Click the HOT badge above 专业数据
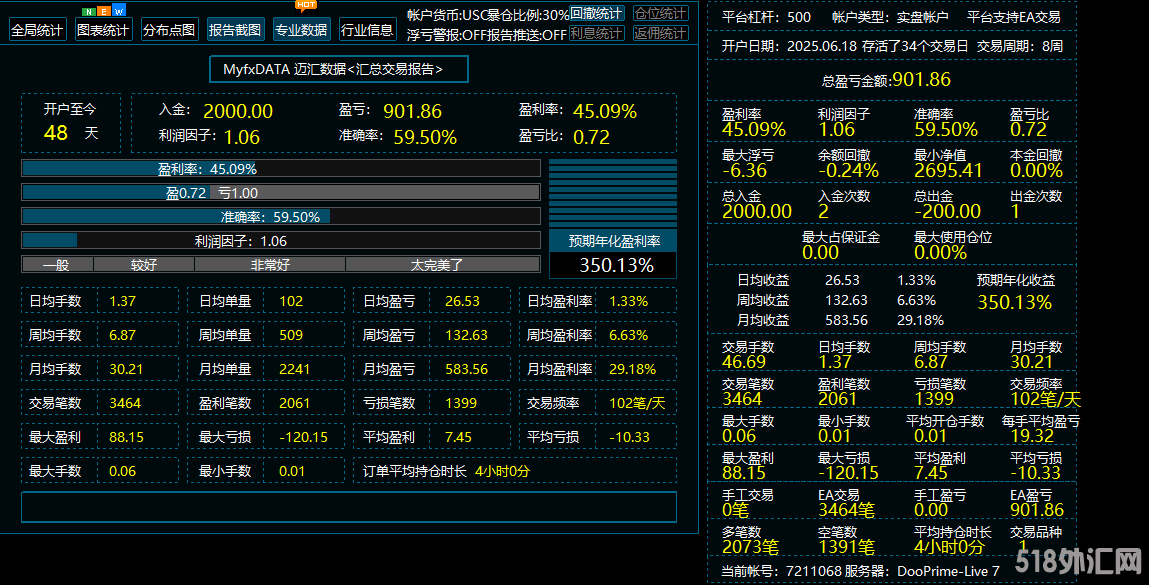The image size is (1149, 585). [x=306, y=5]
